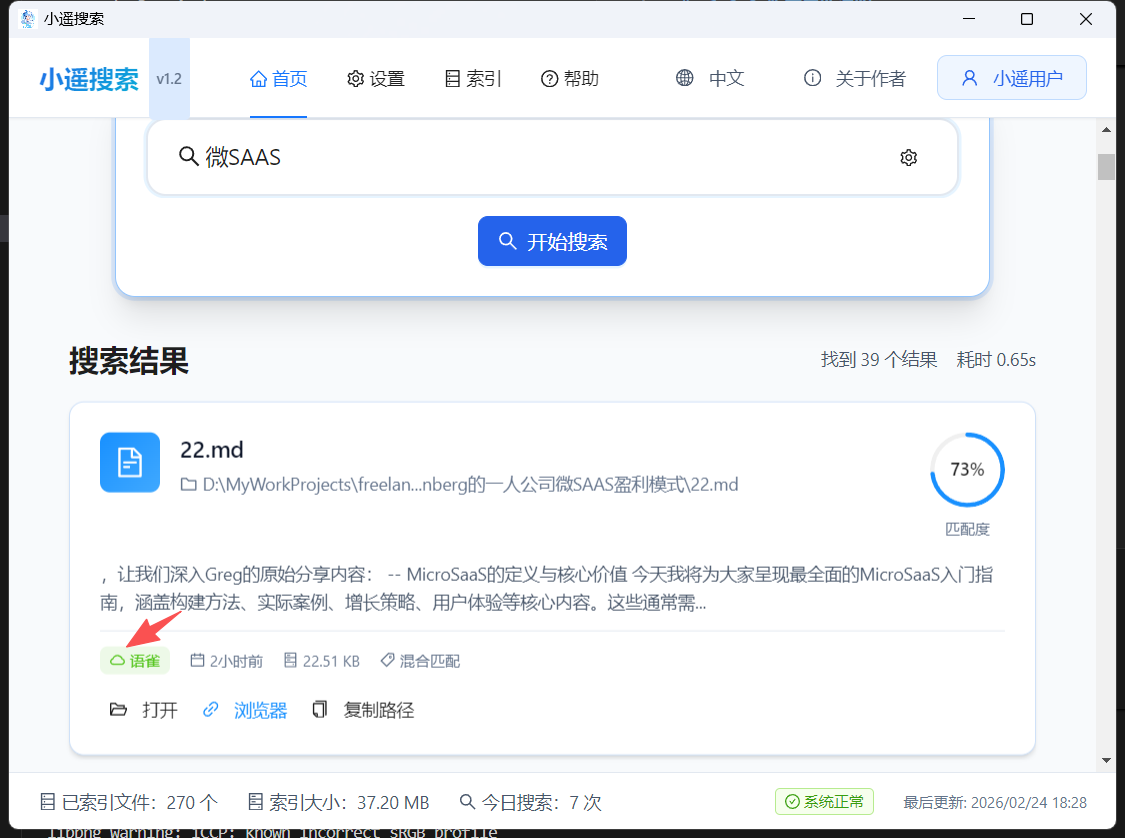The image size is (1125, 838).
Task: Copy the file path with 复制路径
Action: coord(364,710)
